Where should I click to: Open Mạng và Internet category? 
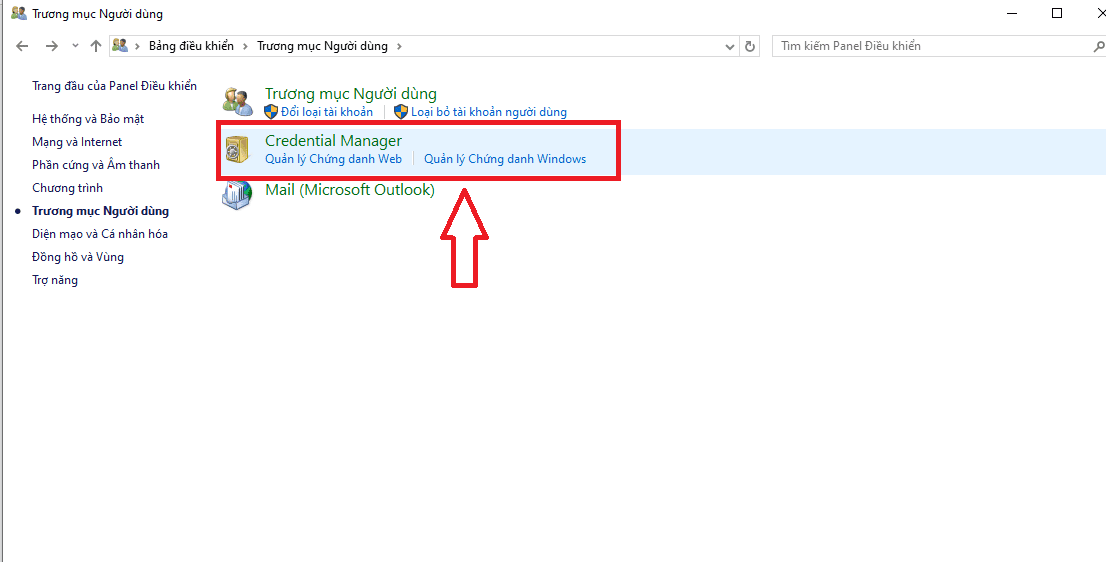[x=77, y=142]
